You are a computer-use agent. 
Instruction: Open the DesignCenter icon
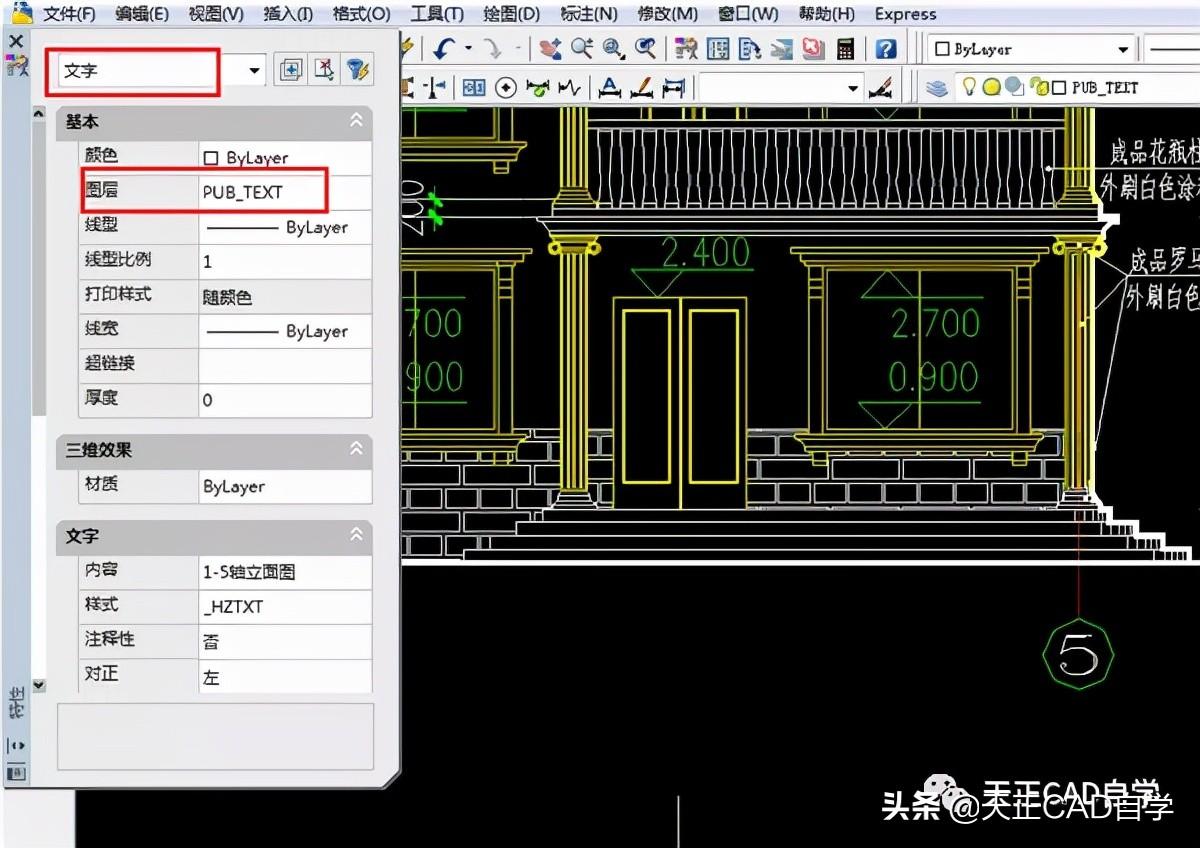coord(718,48)
